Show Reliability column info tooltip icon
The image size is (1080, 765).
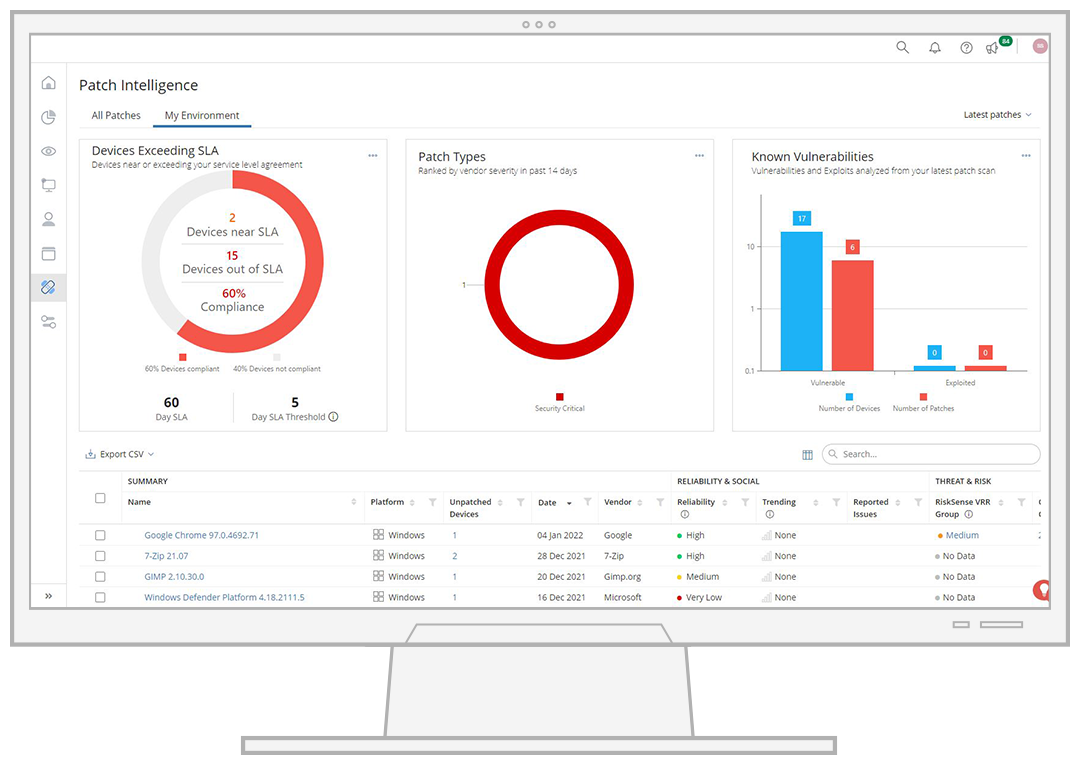(x=685, y=514)
